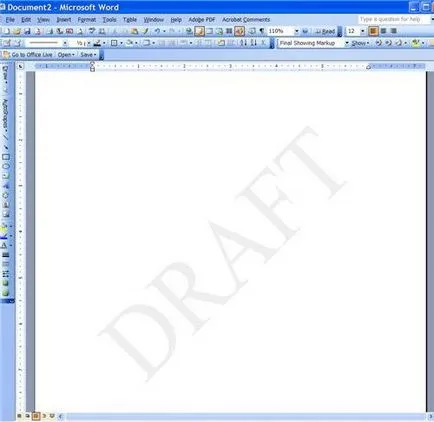The height and width of the screenshot is (422, 434).
Task: Click Go to Office Live button
Action: coord(28,55)
